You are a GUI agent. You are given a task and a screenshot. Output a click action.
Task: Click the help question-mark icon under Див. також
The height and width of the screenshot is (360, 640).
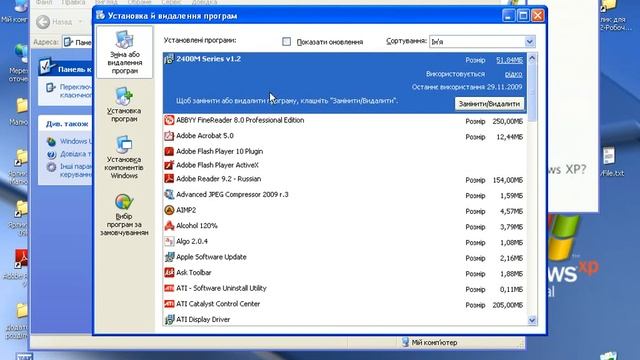[51, 154]
